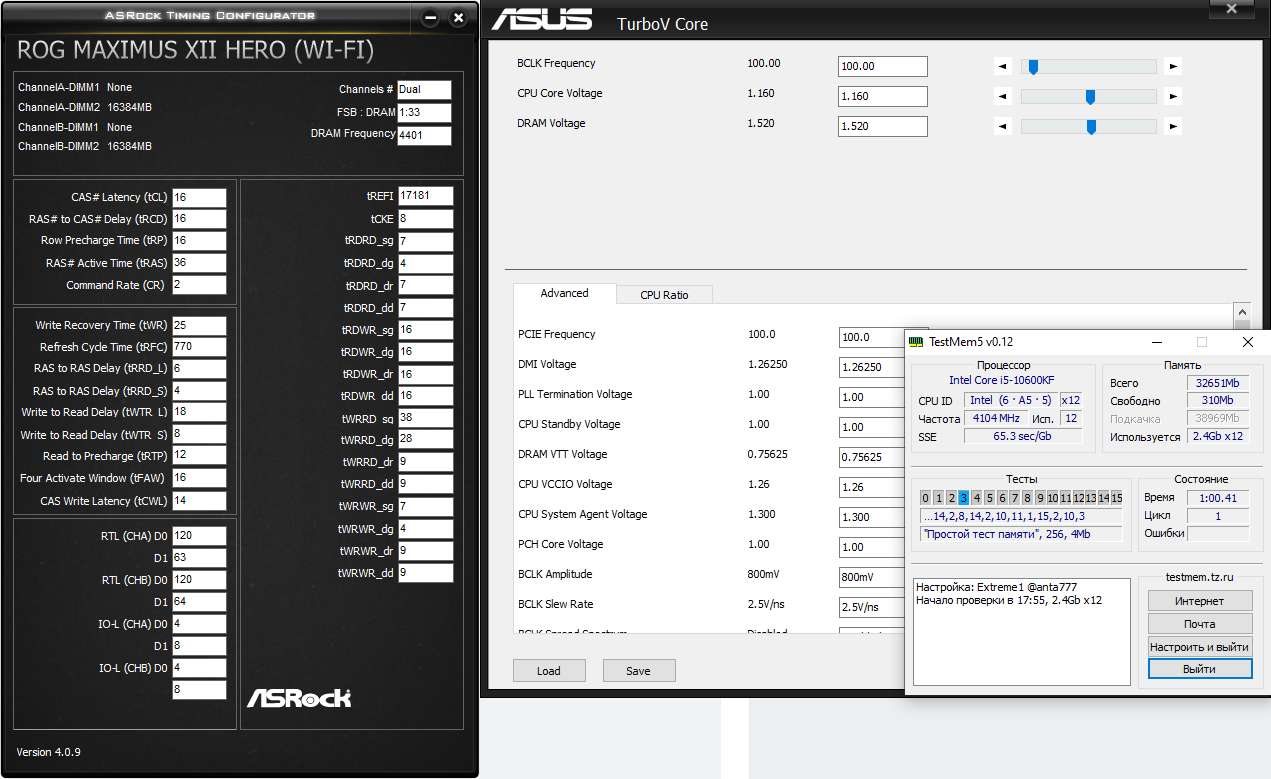Click the DRAM Voltage input field

point(883,127)
